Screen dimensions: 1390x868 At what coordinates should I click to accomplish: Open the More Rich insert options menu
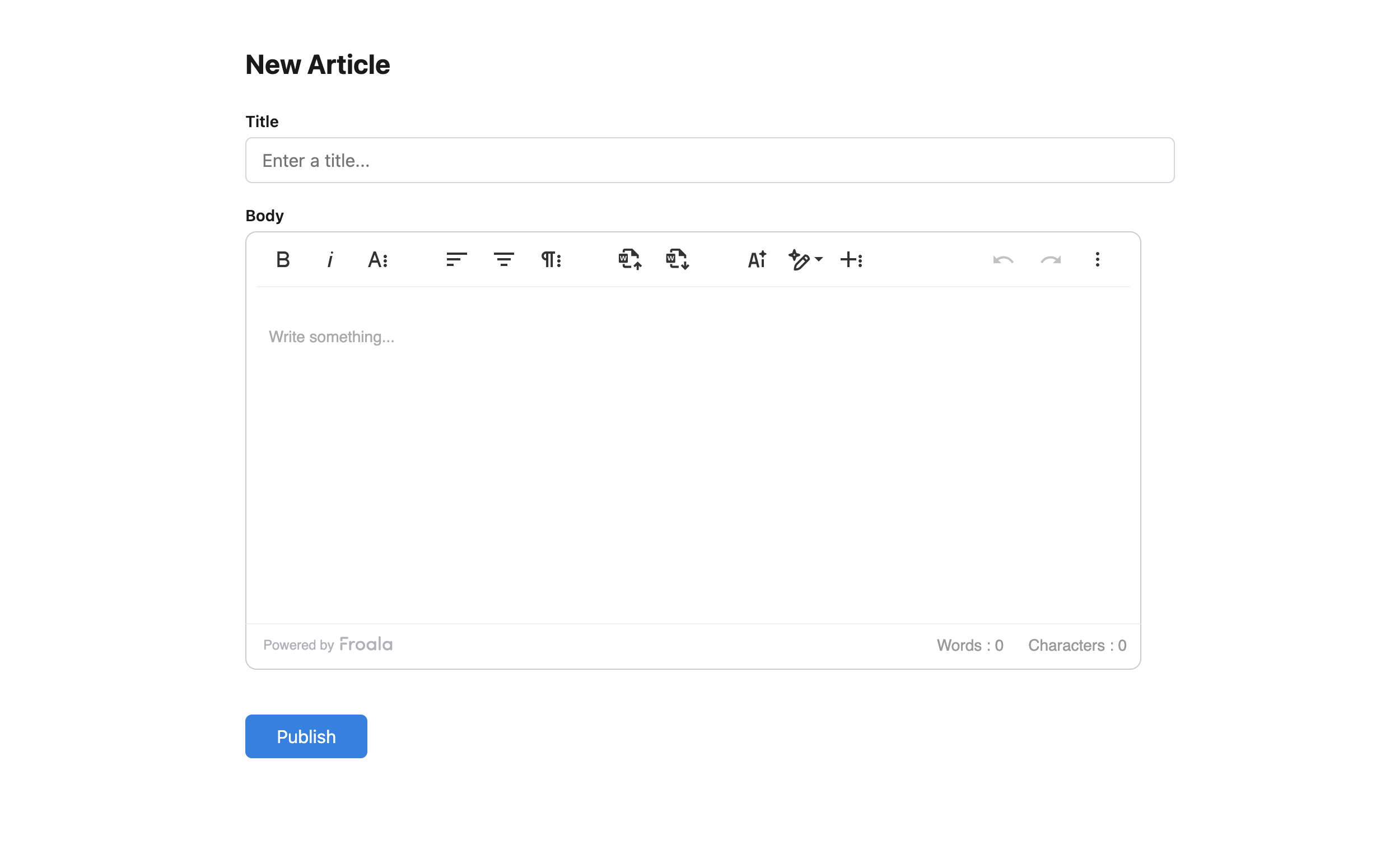(x=851, y=259)
